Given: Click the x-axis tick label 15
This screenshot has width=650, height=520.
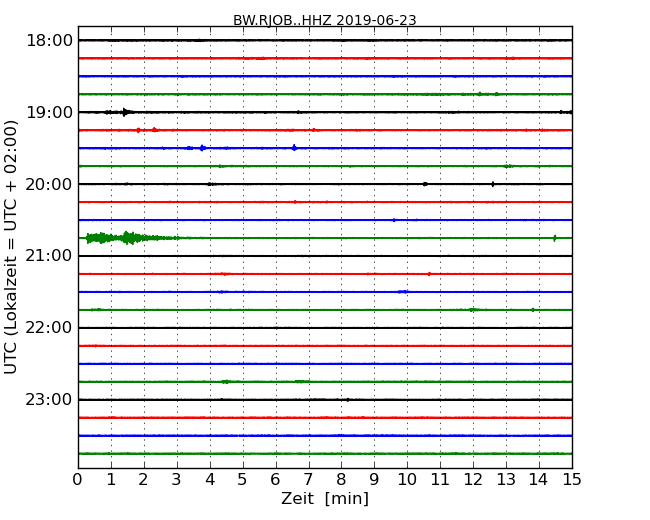Looking at the screenshot, I should (x=572, y=479).
